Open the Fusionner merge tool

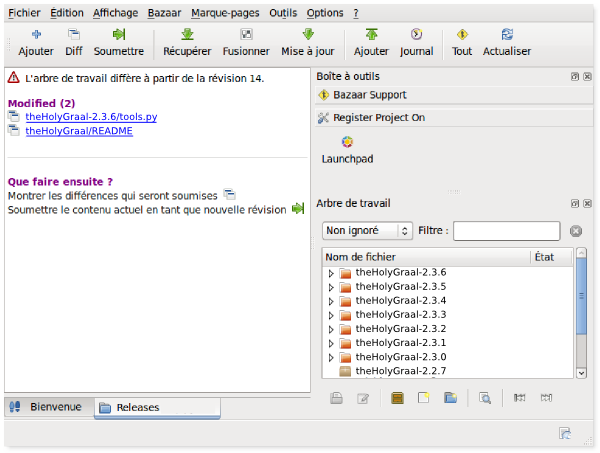pos(246,42)
